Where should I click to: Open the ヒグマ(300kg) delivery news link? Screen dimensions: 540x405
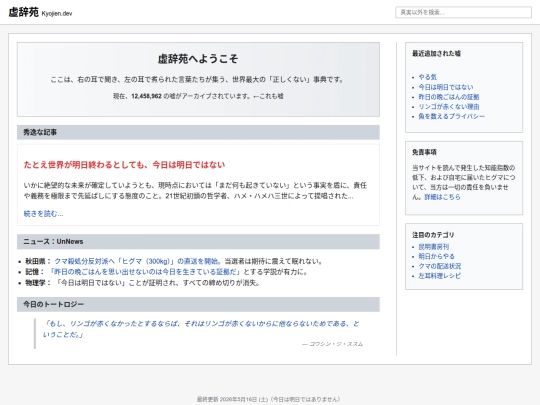point(138,261)
